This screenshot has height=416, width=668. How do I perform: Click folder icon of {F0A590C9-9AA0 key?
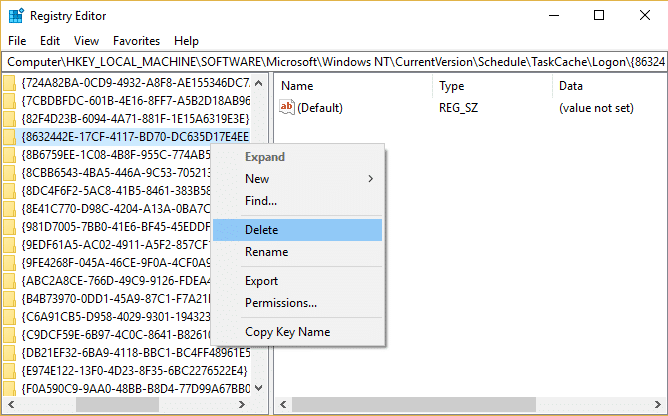pyautogui.click(x=9, y=388)
